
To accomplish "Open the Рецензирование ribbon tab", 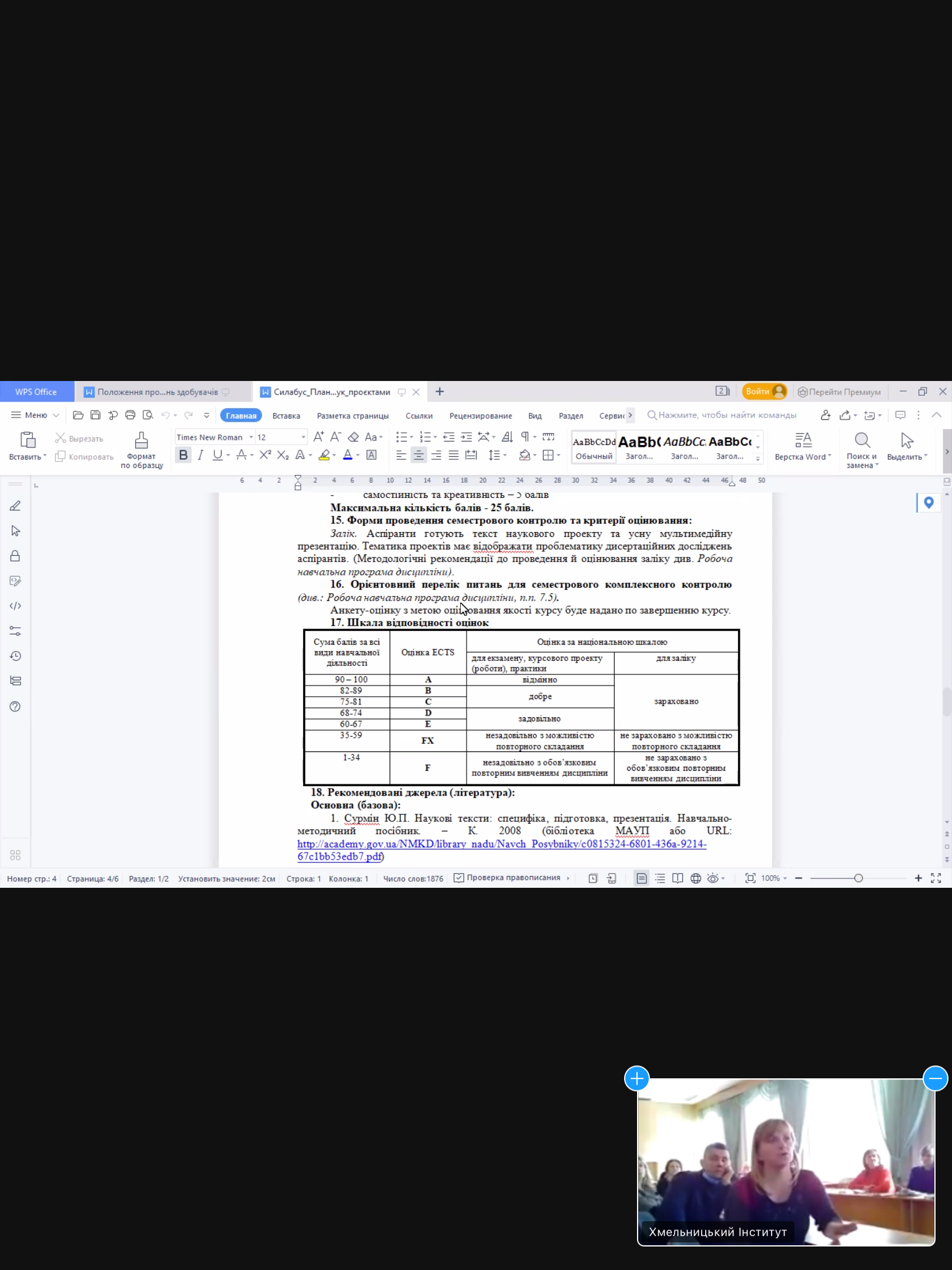I will 480,416.
